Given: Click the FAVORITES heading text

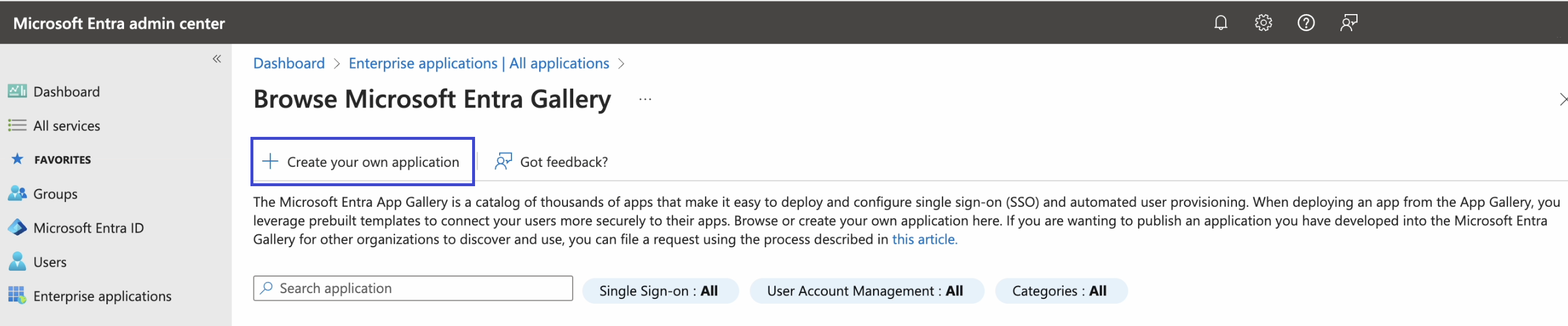Looking at the screenshot, I should (x=63, y=160).
